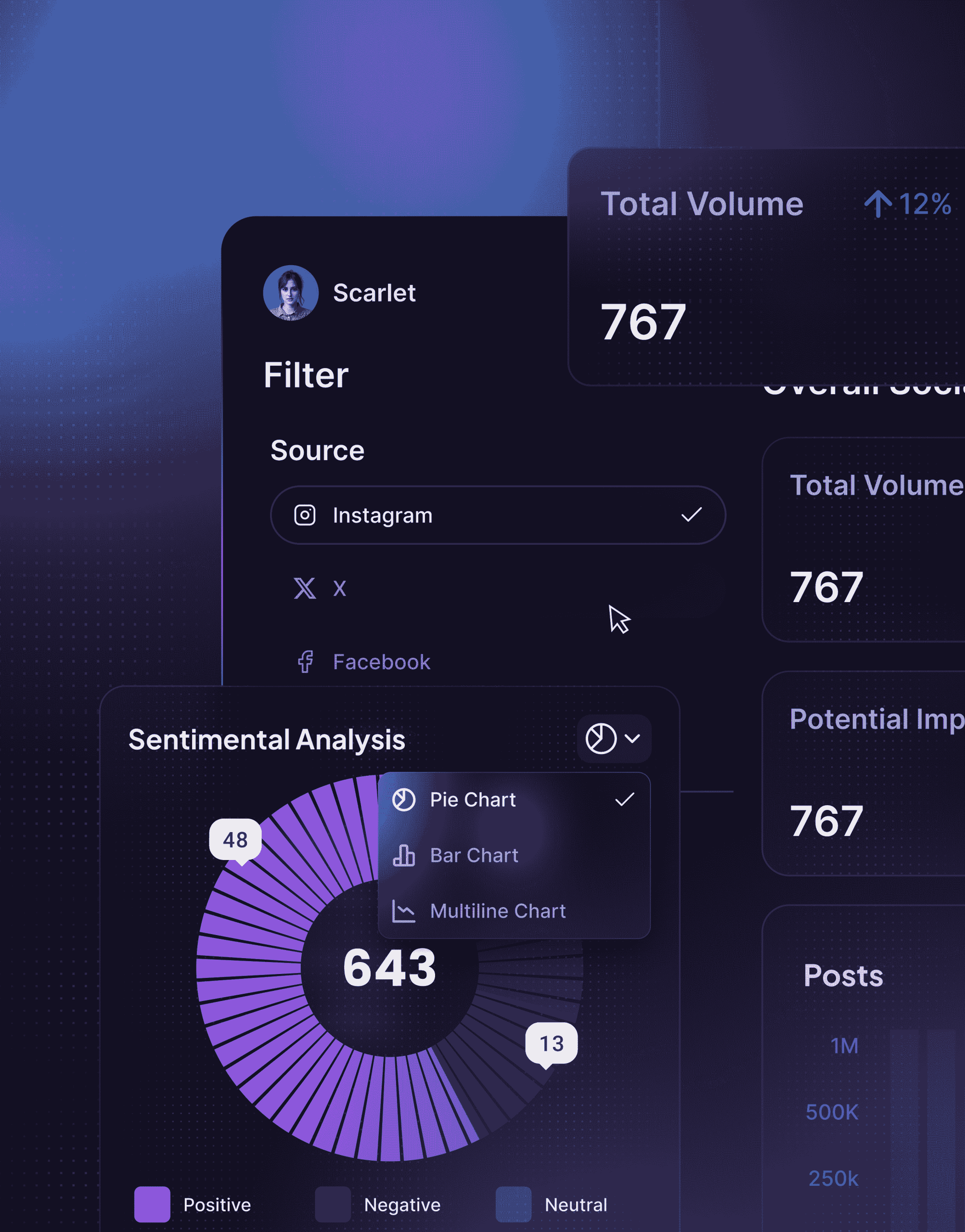
Task: Click the Instagram source icon
Action: coord(305,514)
